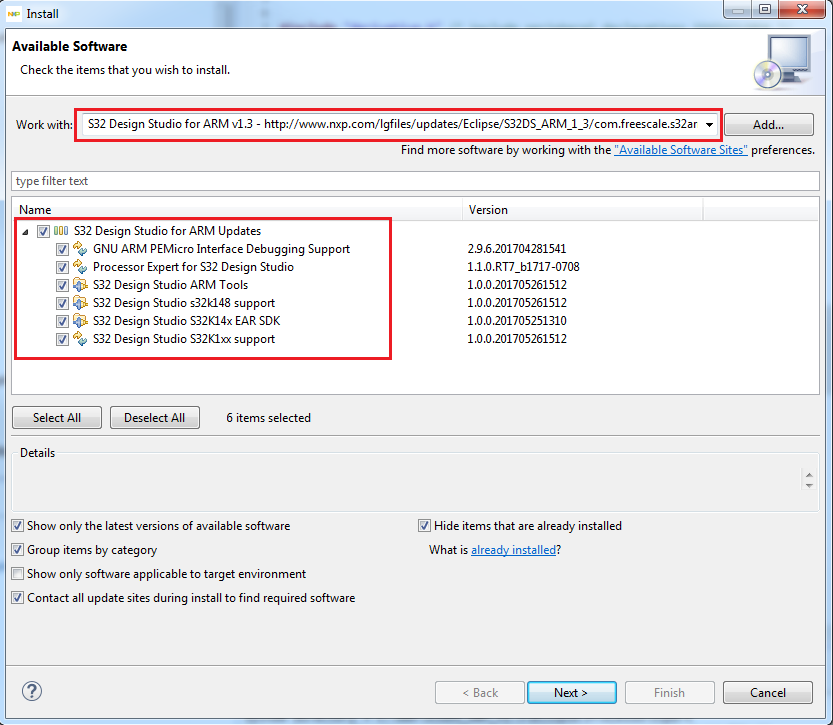Close the Install dialog window
This screenshot has width=833, height=725.
click(802, 9)
